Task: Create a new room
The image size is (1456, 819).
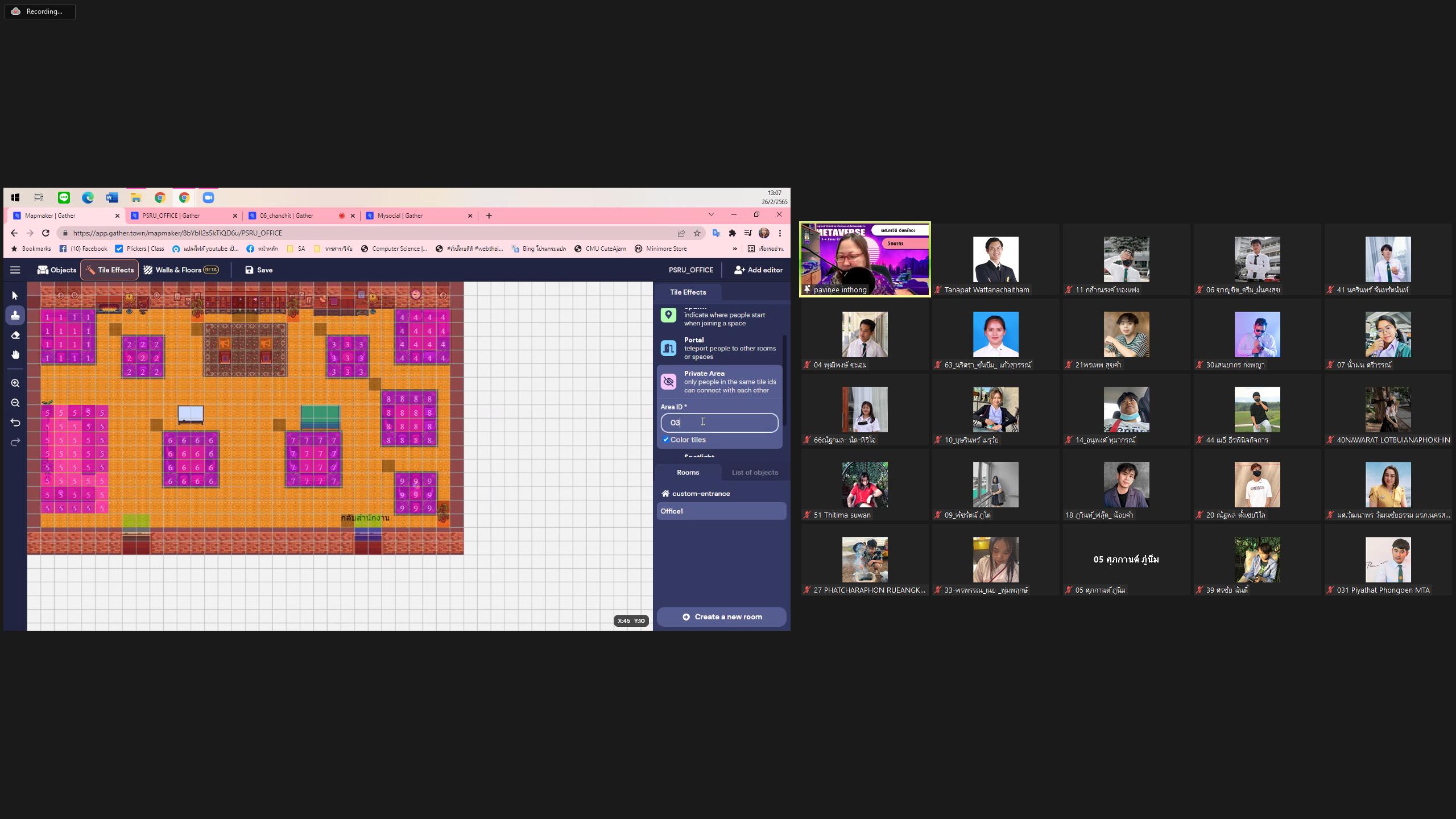Action: click(x=722, y=617)
